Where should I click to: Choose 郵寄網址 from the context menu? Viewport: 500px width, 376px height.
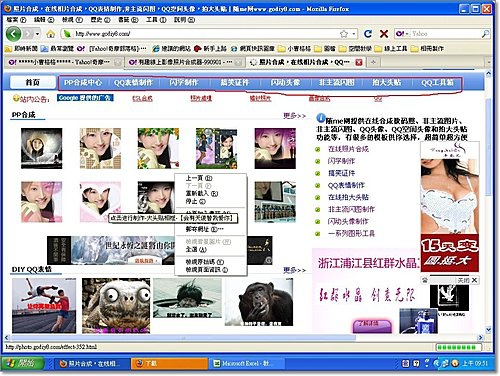click(211, 229)
